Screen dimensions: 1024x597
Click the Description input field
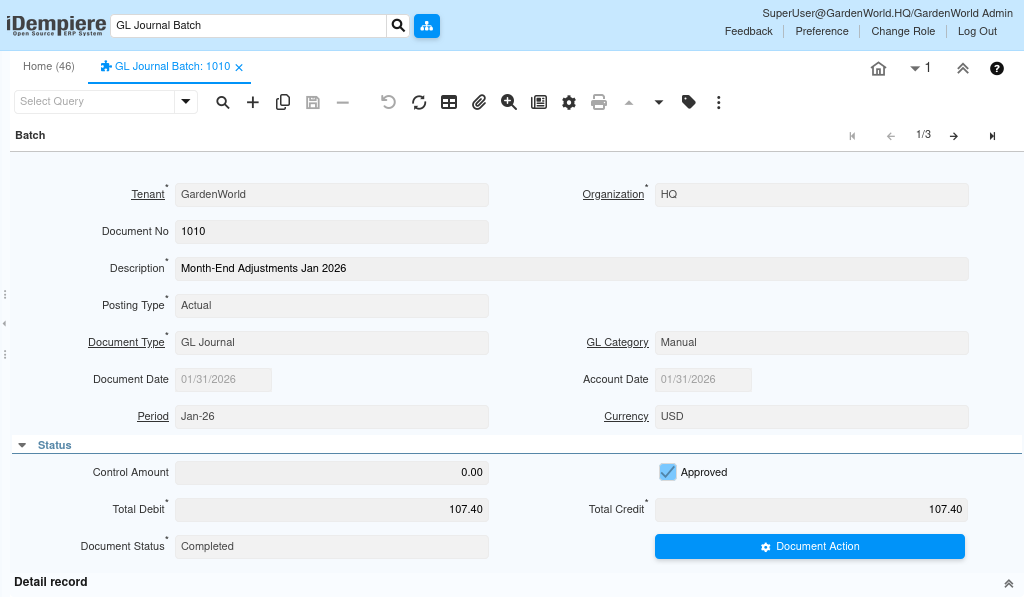(x=571, y=269)
